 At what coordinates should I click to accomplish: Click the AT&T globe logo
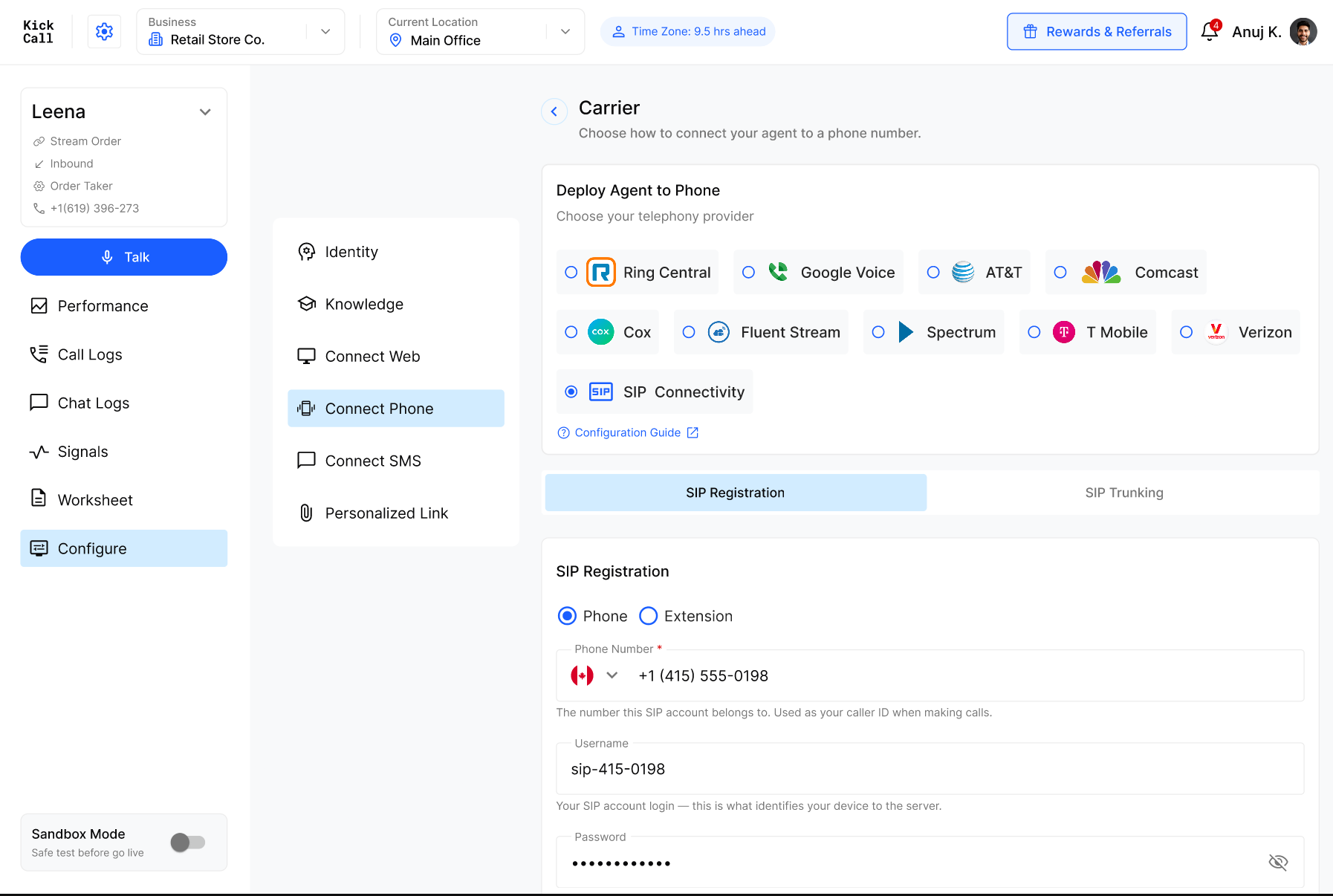pyautogui.click(x=963, y=272)
